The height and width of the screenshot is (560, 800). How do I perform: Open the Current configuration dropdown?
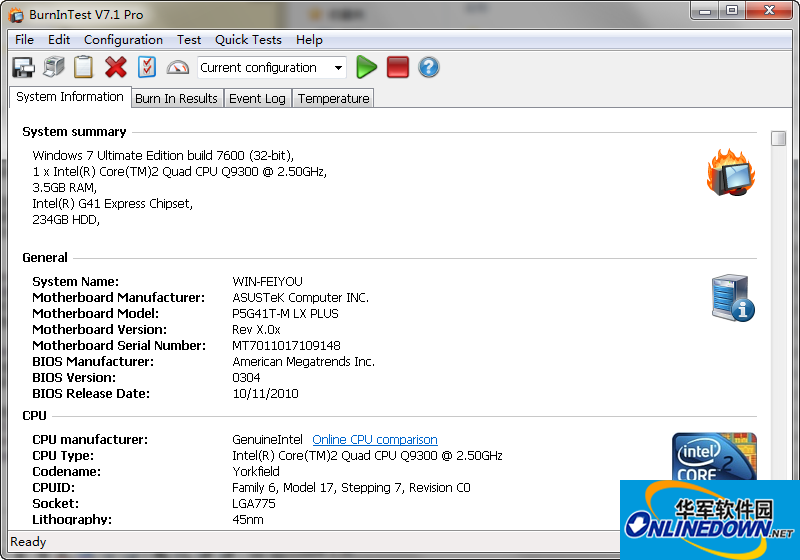click(272, 67)
